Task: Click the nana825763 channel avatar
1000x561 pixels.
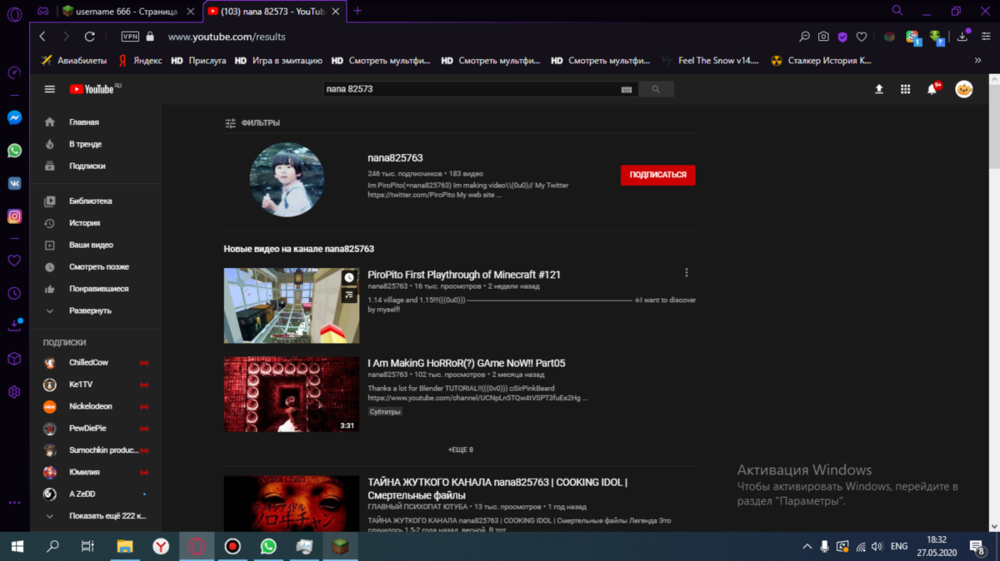Action: pyautogui.click(x=286, y=180)
